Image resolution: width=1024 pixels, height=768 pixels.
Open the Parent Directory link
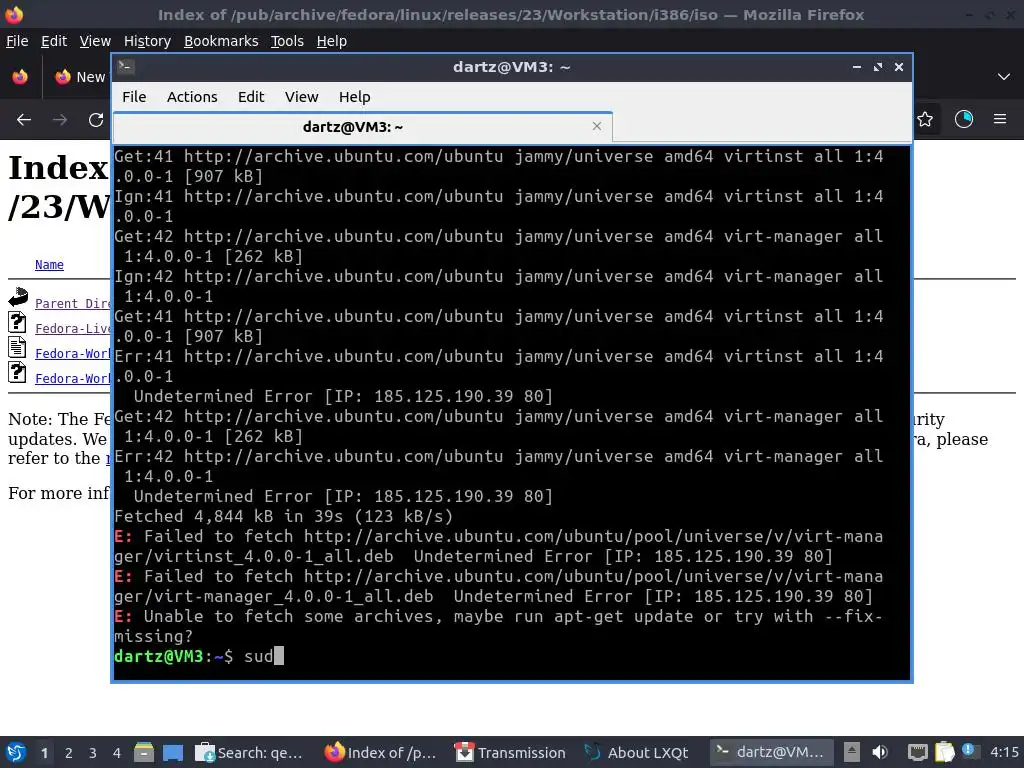(72, 303)
